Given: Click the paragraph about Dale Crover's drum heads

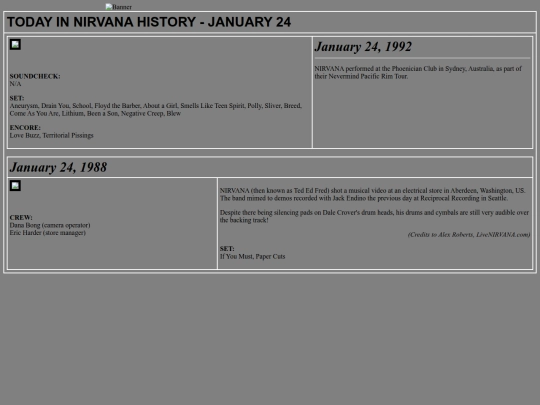Looking at the screenshot, I should pyautogui.click(x=374, y=216).
